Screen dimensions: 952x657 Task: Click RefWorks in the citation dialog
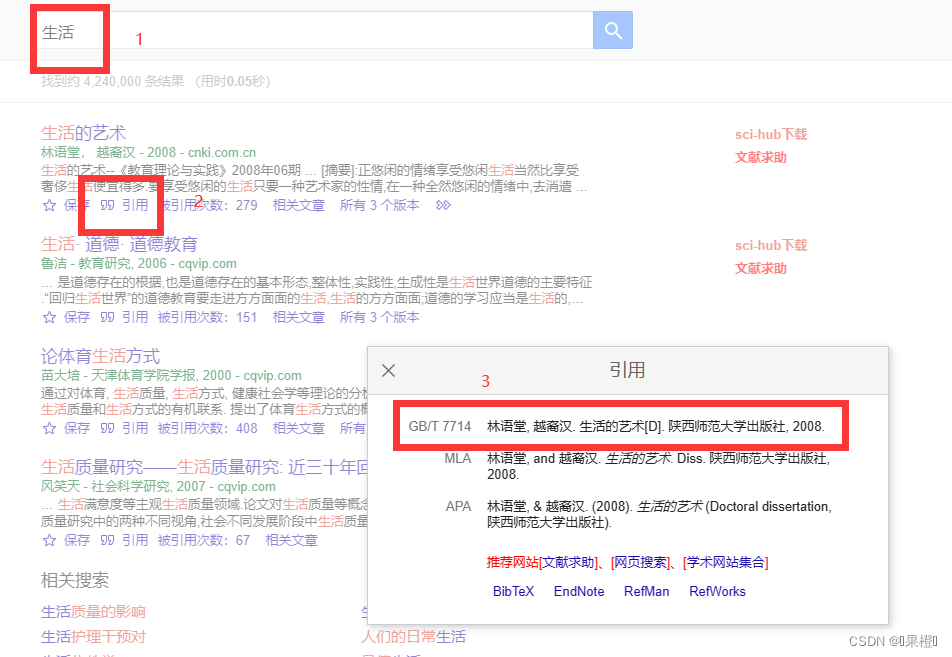pos(717,591)
